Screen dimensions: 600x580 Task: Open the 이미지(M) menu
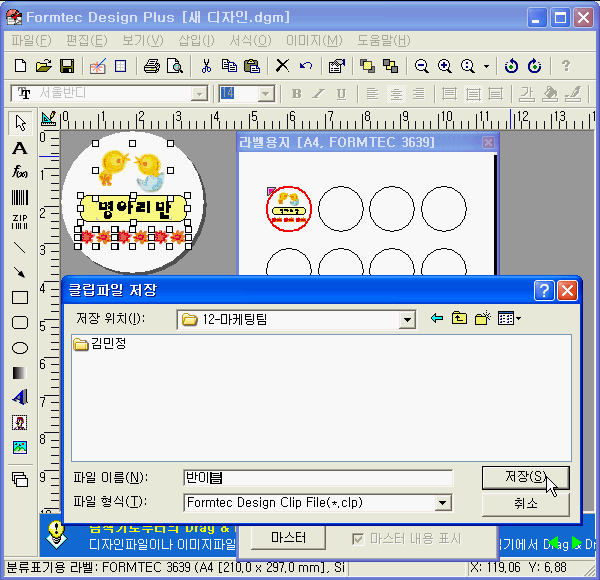coord(314,40)
